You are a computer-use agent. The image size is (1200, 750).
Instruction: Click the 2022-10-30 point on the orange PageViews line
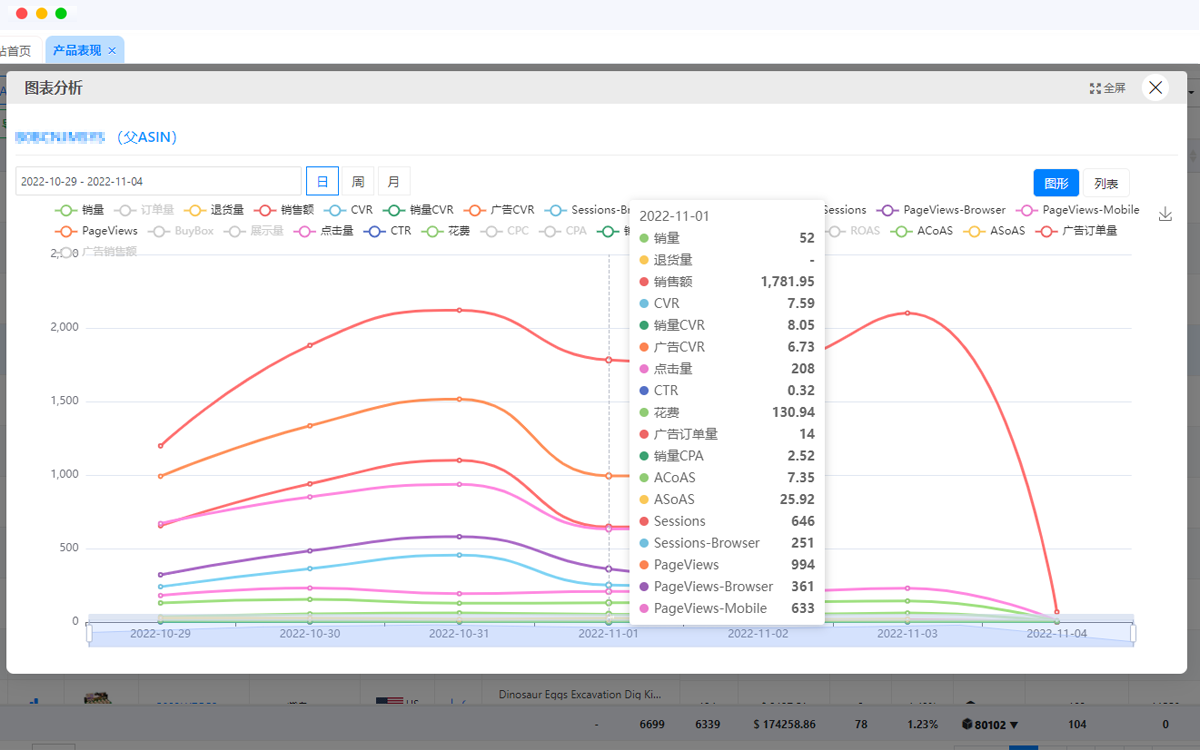click(x=310, y=426)
